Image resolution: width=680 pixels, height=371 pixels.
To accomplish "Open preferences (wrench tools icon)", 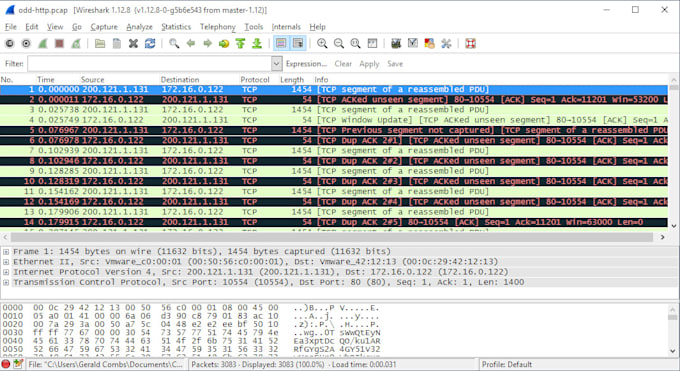I will (446, 43).
